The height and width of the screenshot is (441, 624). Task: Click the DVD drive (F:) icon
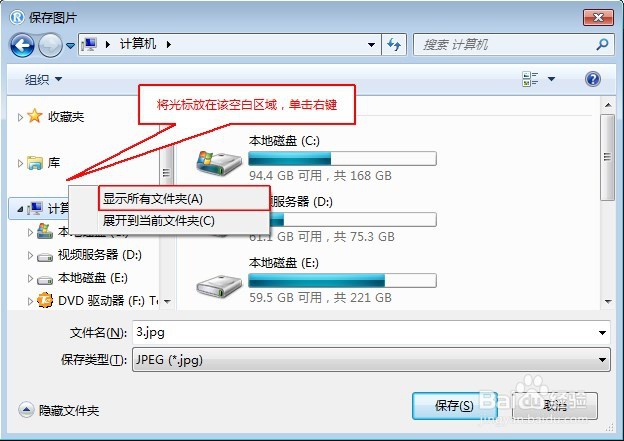tap(45, 300)
